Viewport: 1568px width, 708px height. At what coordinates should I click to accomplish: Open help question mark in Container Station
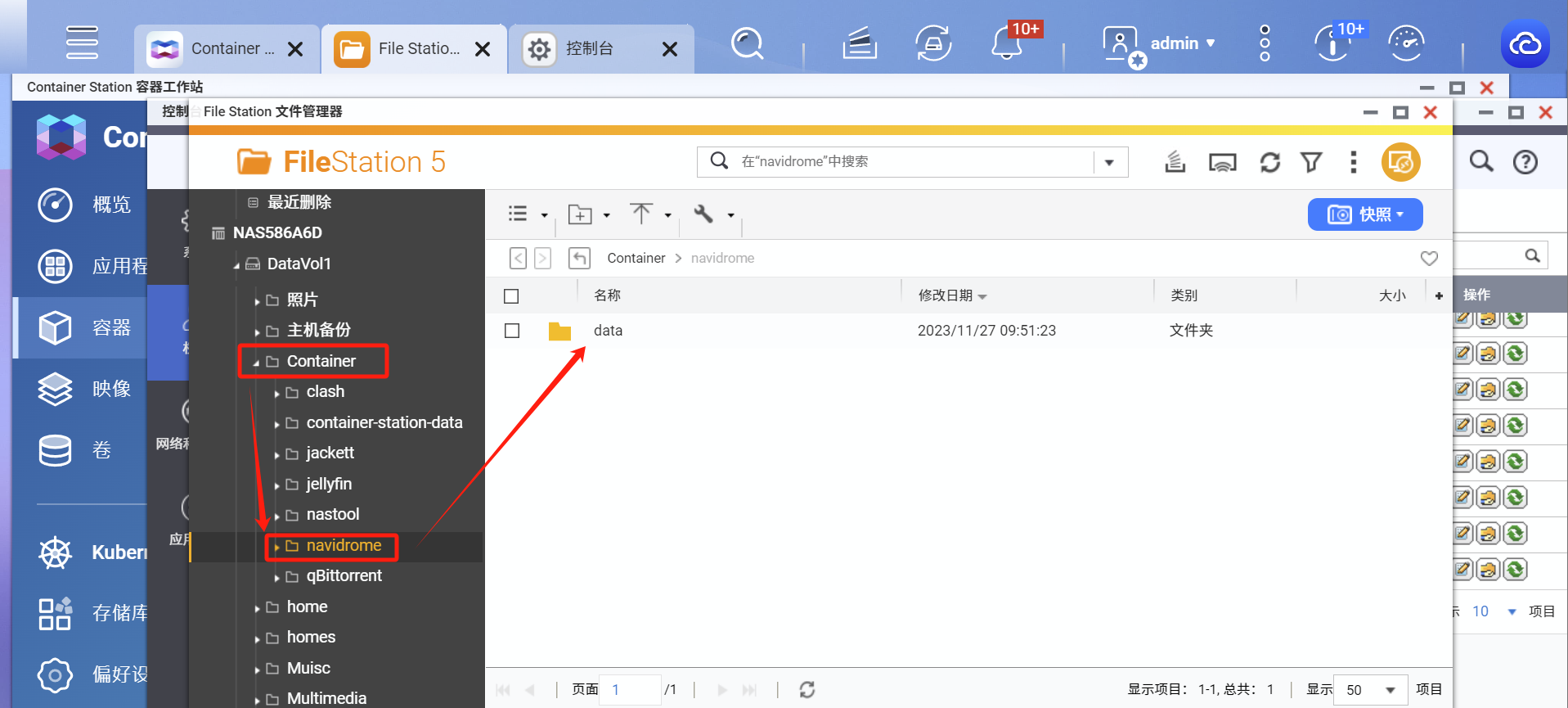(1525, 162)
